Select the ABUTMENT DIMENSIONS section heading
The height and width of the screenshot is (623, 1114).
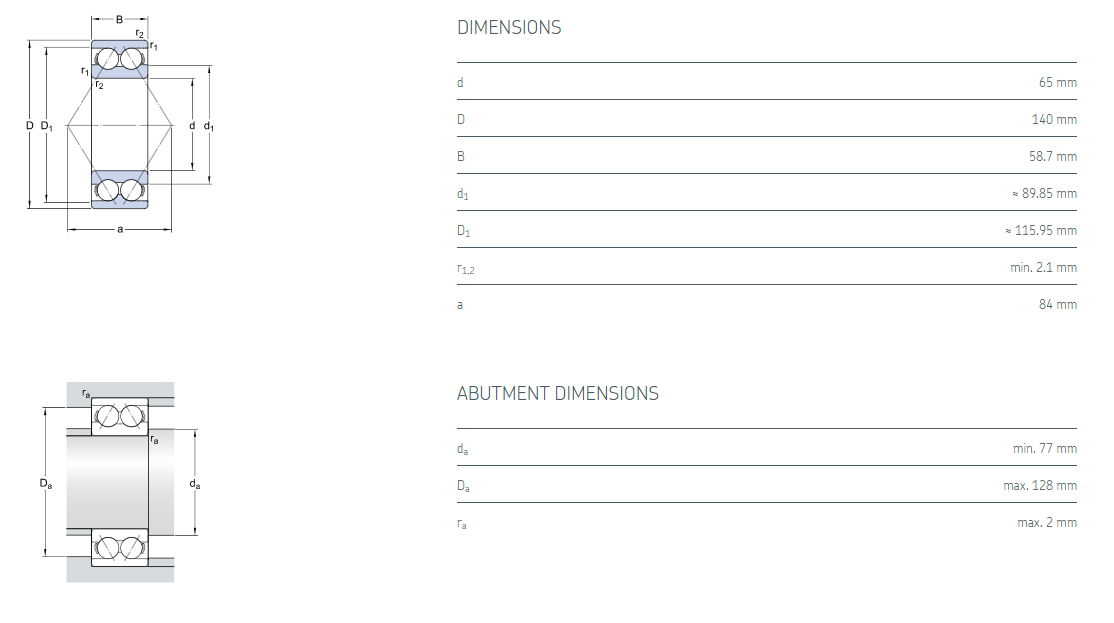(557, 394)
